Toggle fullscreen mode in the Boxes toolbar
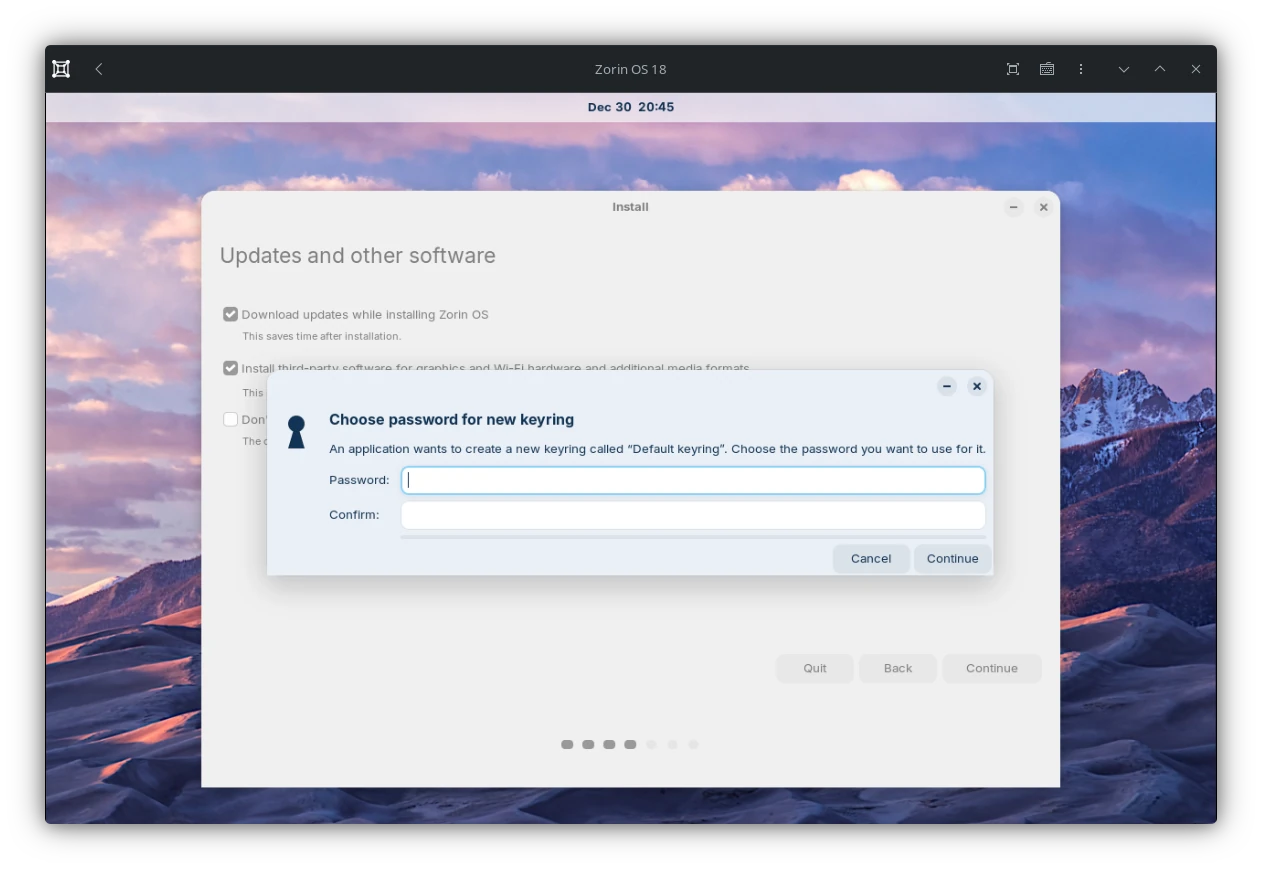 pyautogui.click(x=1012, y=69)
